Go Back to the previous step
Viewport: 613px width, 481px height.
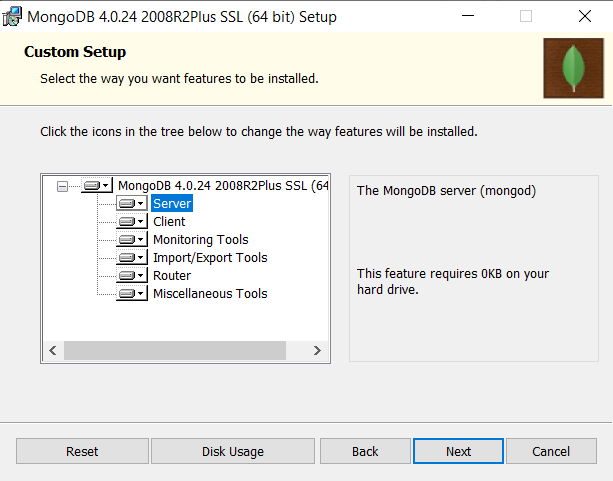pos(365,451)
